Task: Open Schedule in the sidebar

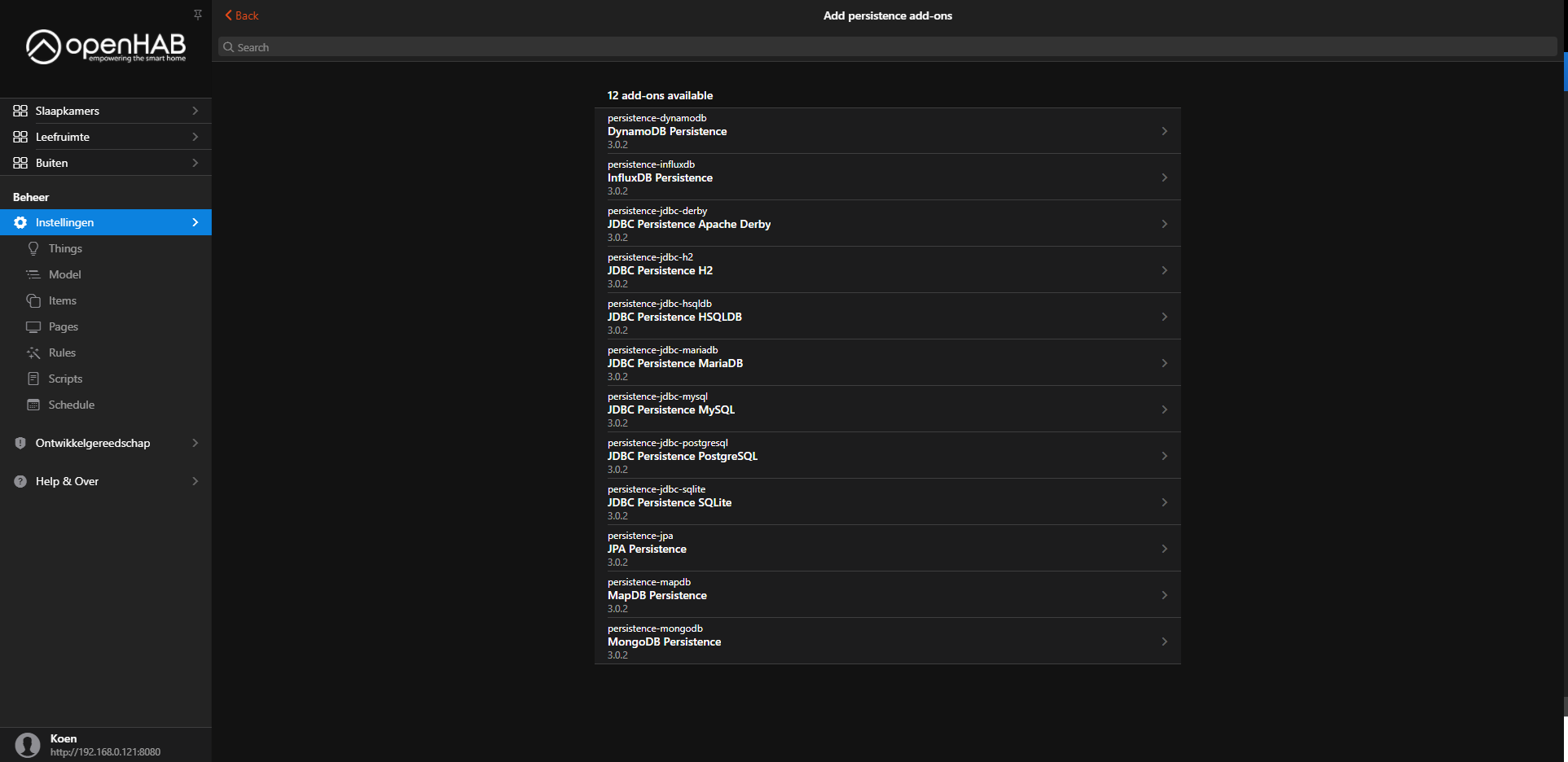Action: (106, 405)
